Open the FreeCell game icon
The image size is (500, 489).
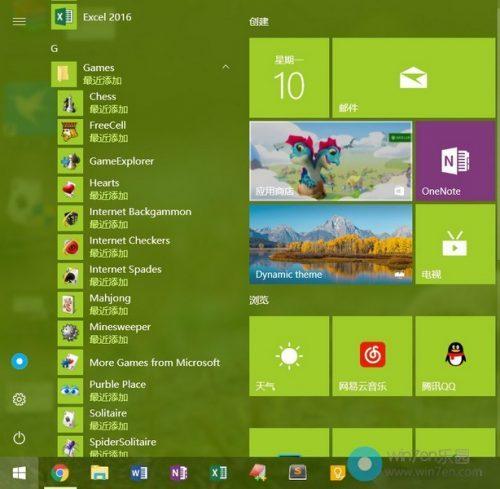(x=70, y=132)
